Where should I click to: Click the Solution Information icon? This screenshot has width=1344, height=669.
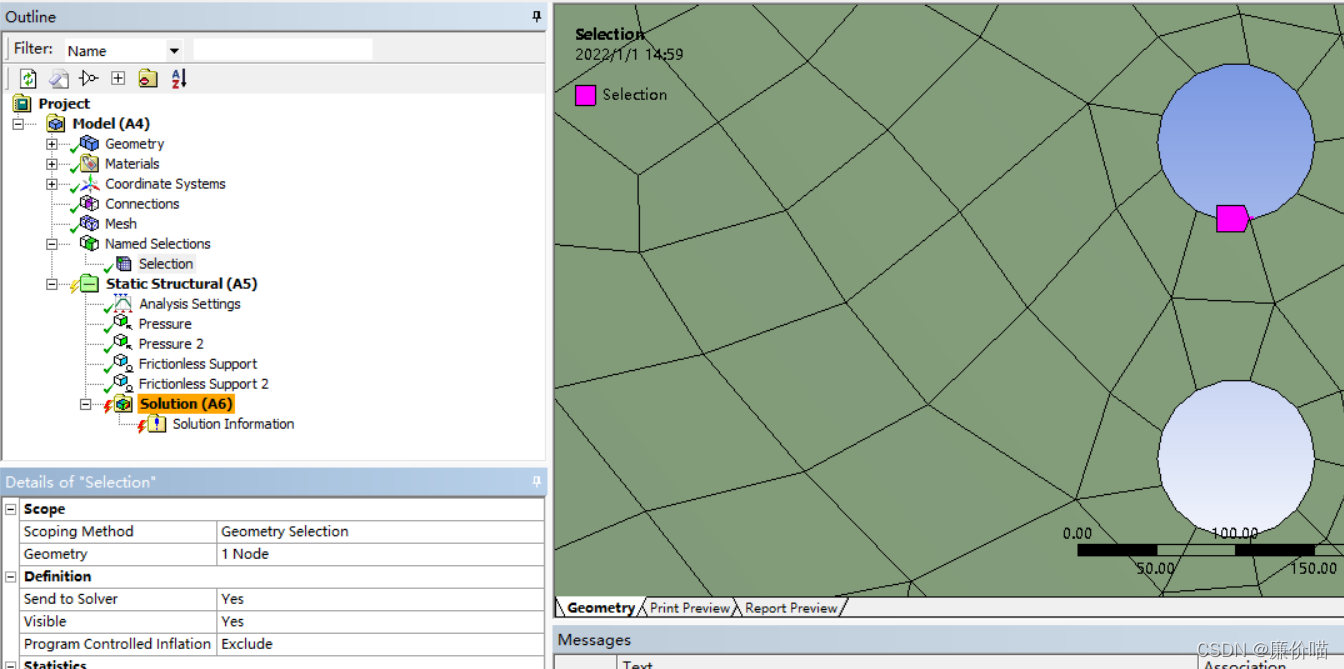tap(157, 424)
